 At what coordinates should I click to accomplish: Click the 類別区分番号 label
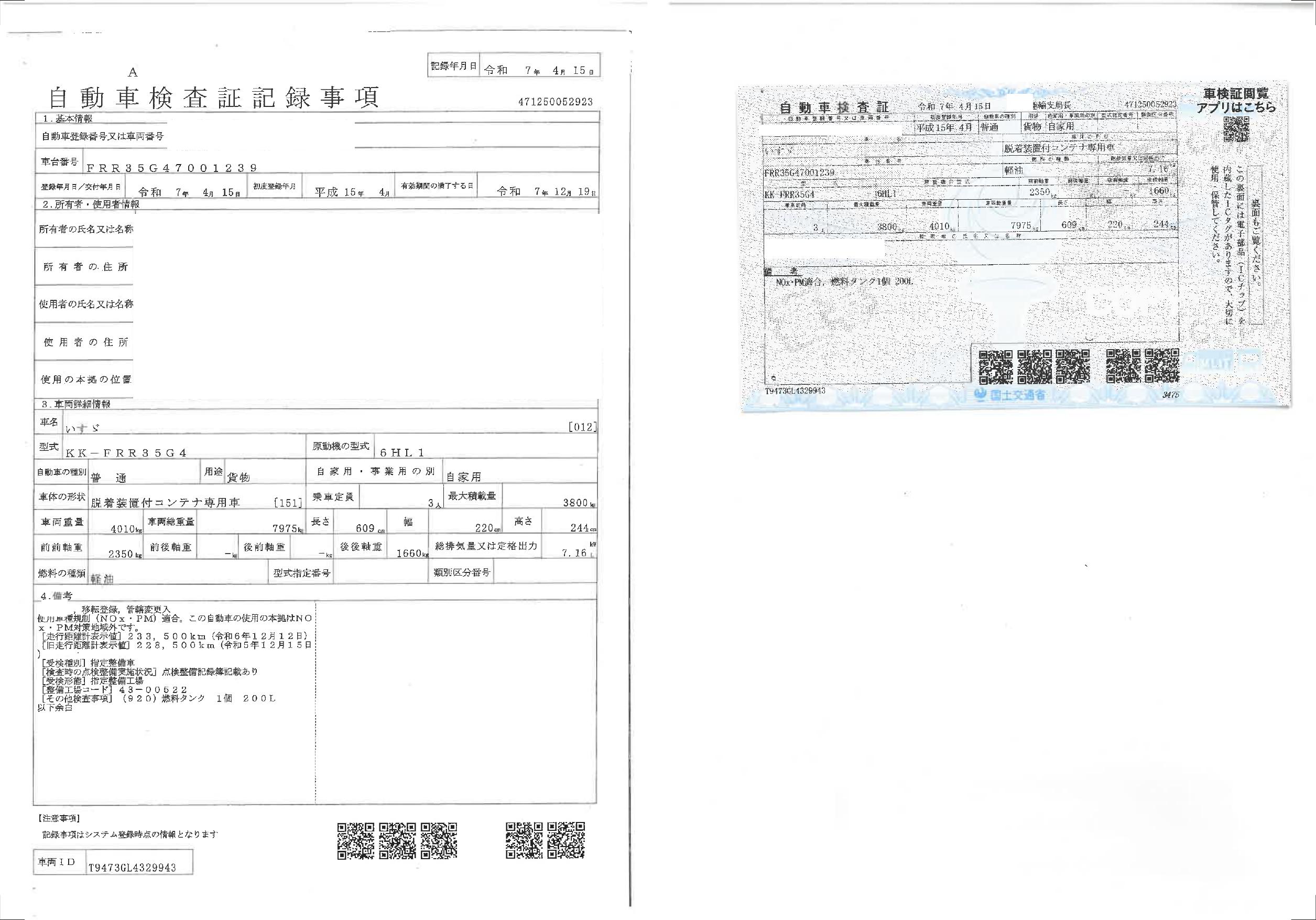tap(461, 572)
